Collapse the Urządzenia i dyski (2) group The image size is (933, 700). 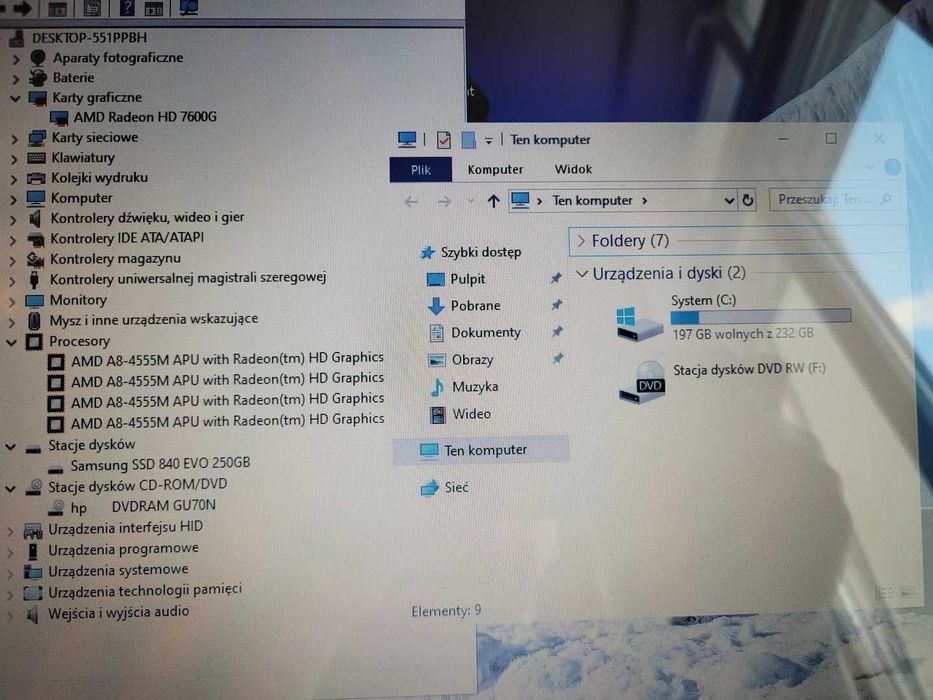coord(582,274)
